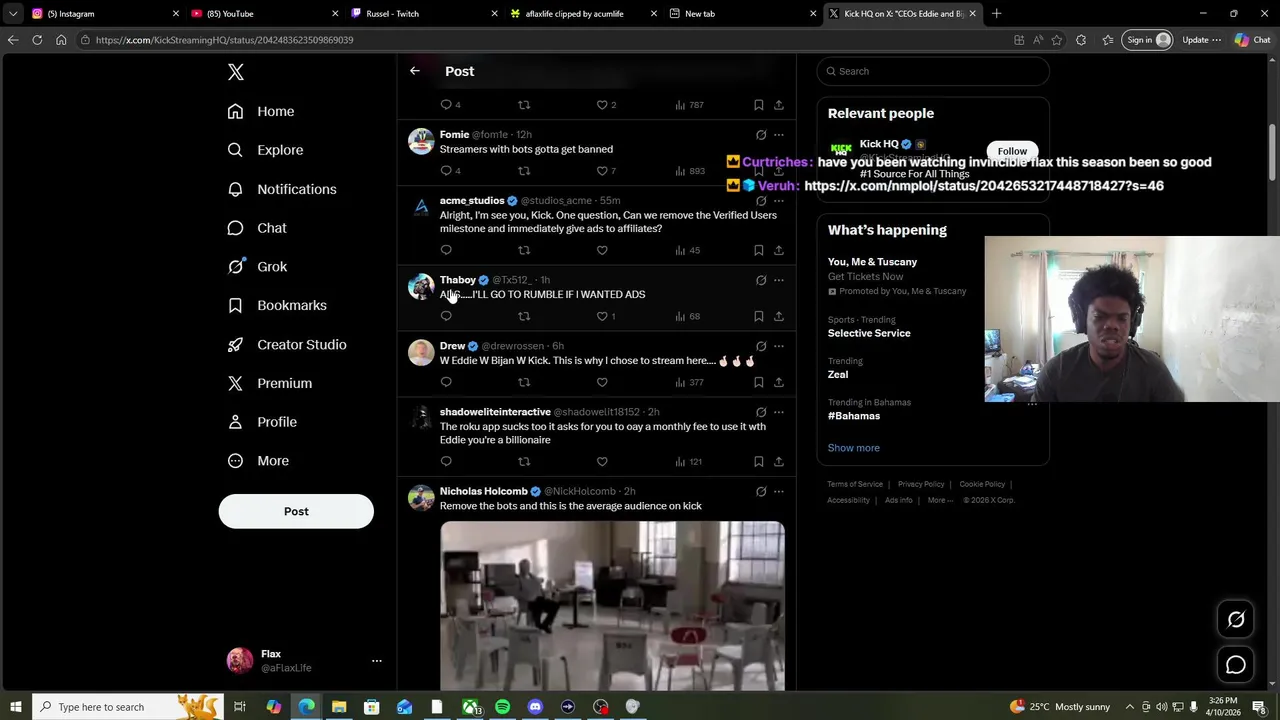
Task: Share the acme_studios post
Action: coord(779,250)
